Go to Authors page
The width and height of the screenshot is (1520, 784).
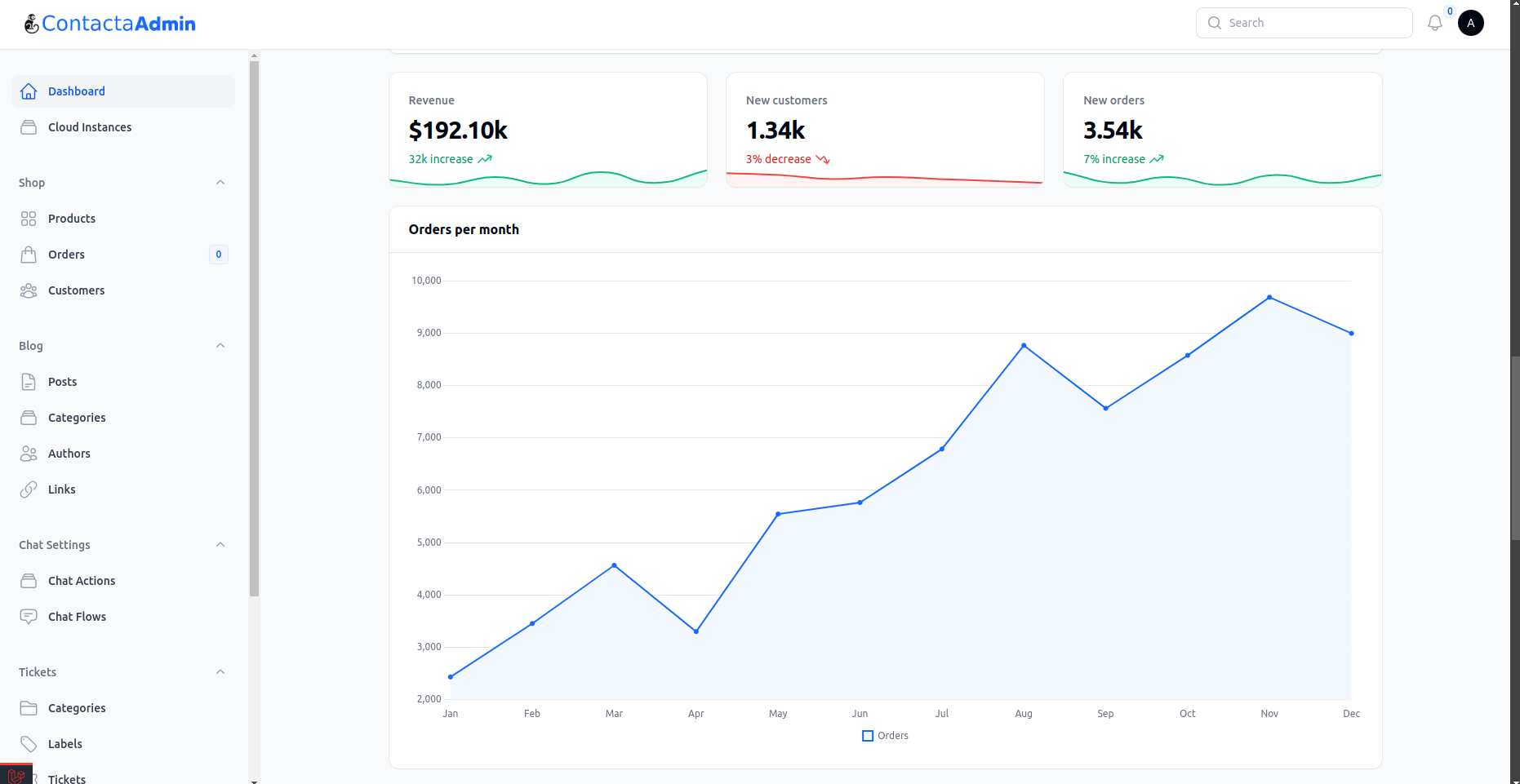[x=69, y=454]
